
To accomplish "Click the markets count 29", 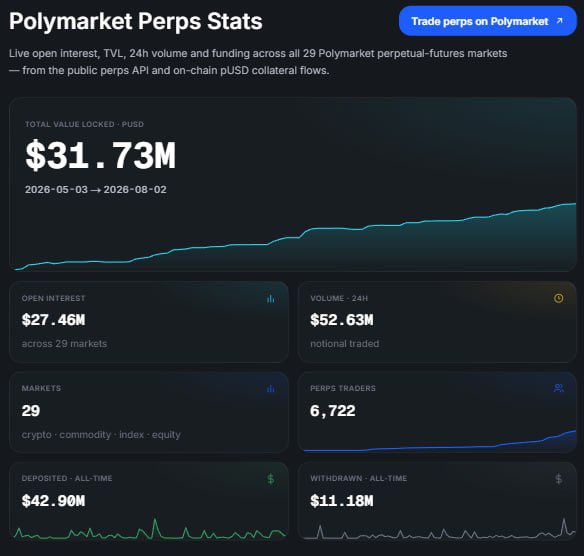I will 31,411.
